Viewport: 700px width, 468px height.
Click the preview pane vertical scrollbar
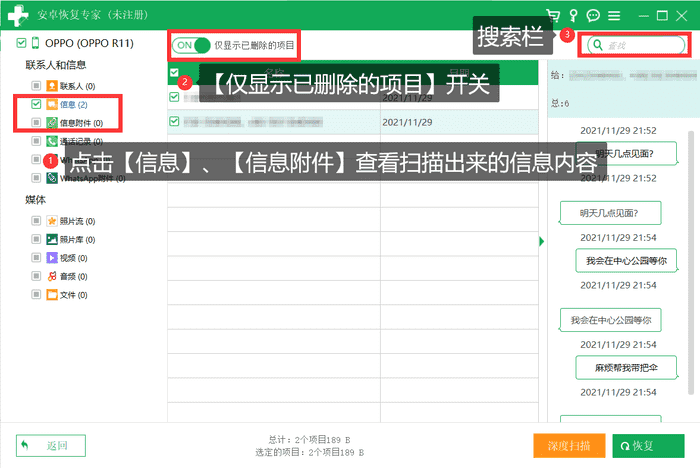(x=691, y=263)
